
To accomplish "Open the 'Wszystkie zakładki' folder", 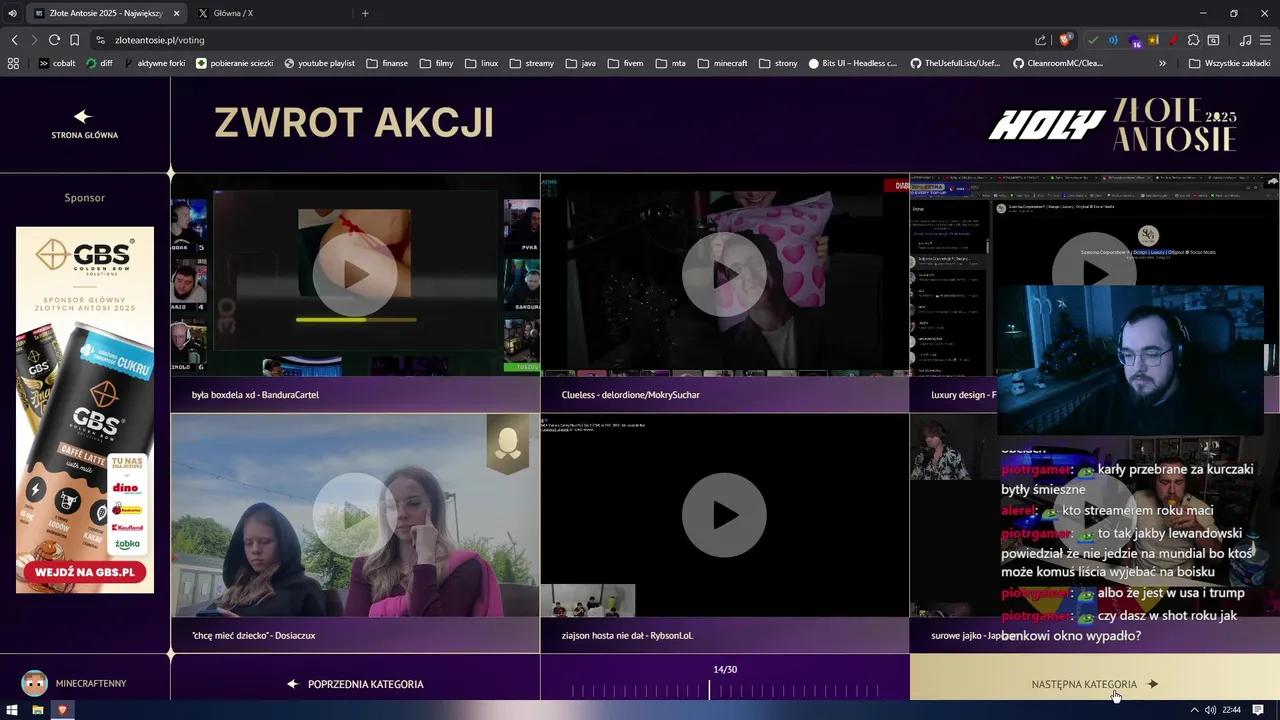I will 1230,63.
